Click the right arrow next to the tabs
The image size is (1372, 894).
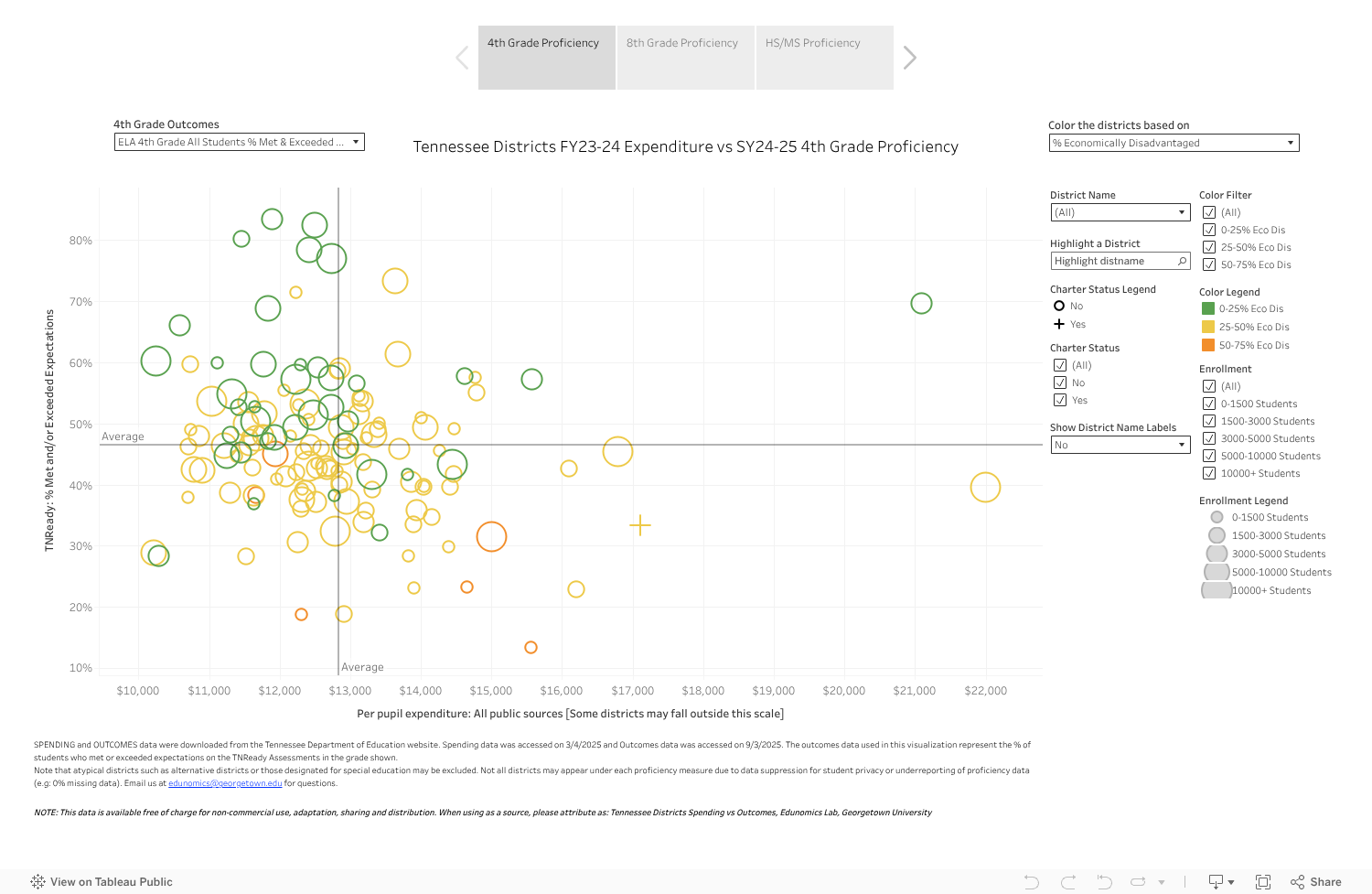click(x=909, y=57)
